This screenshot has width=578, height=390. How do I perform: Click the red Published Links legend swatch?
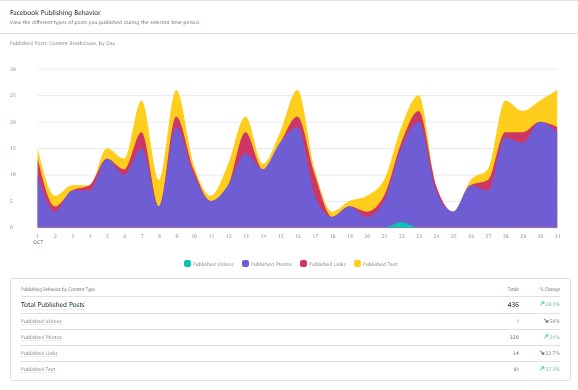pos(303,264)
